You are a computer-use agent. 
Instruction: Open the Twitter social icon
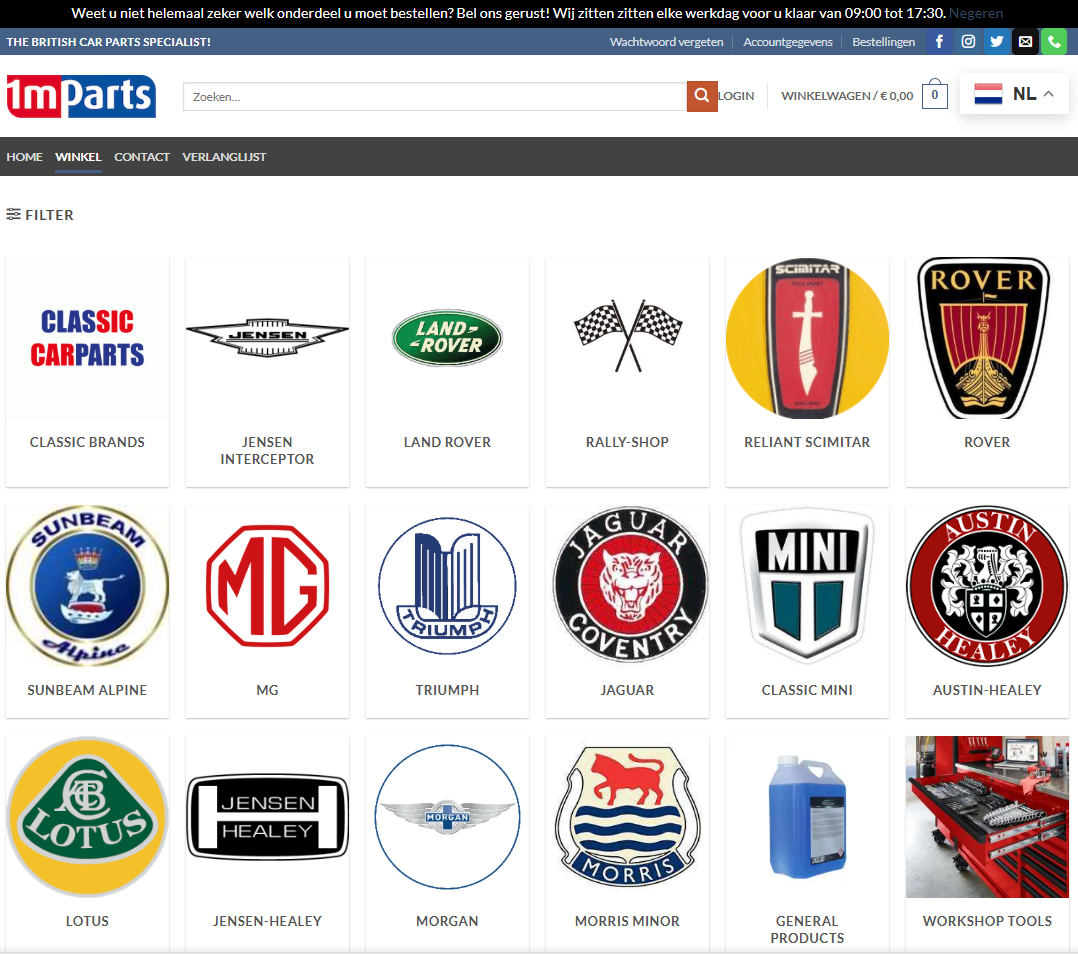(x=996, y=42)
